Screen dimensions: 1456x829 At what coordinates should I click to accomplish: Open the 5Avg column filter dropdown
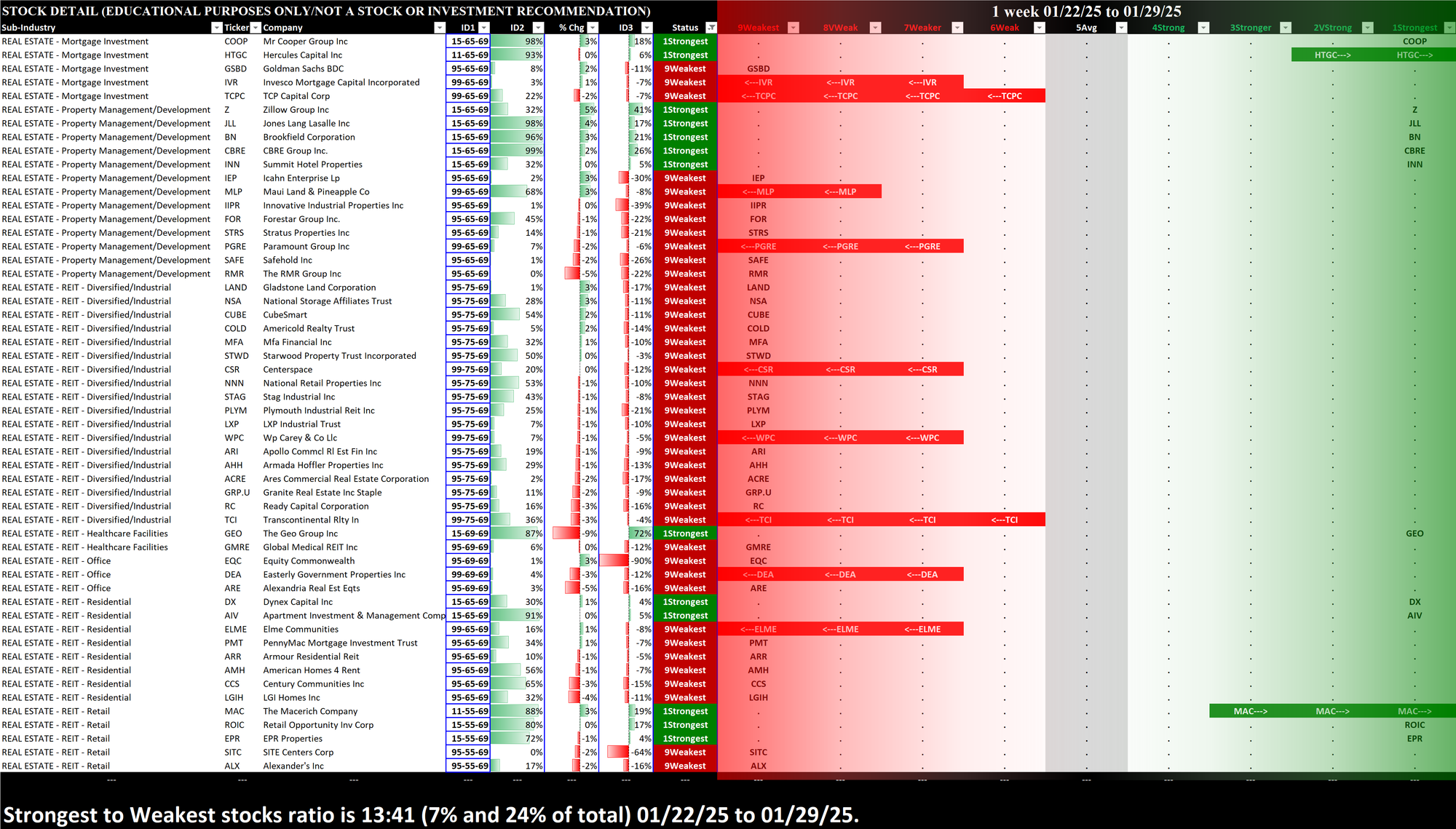1122,28
